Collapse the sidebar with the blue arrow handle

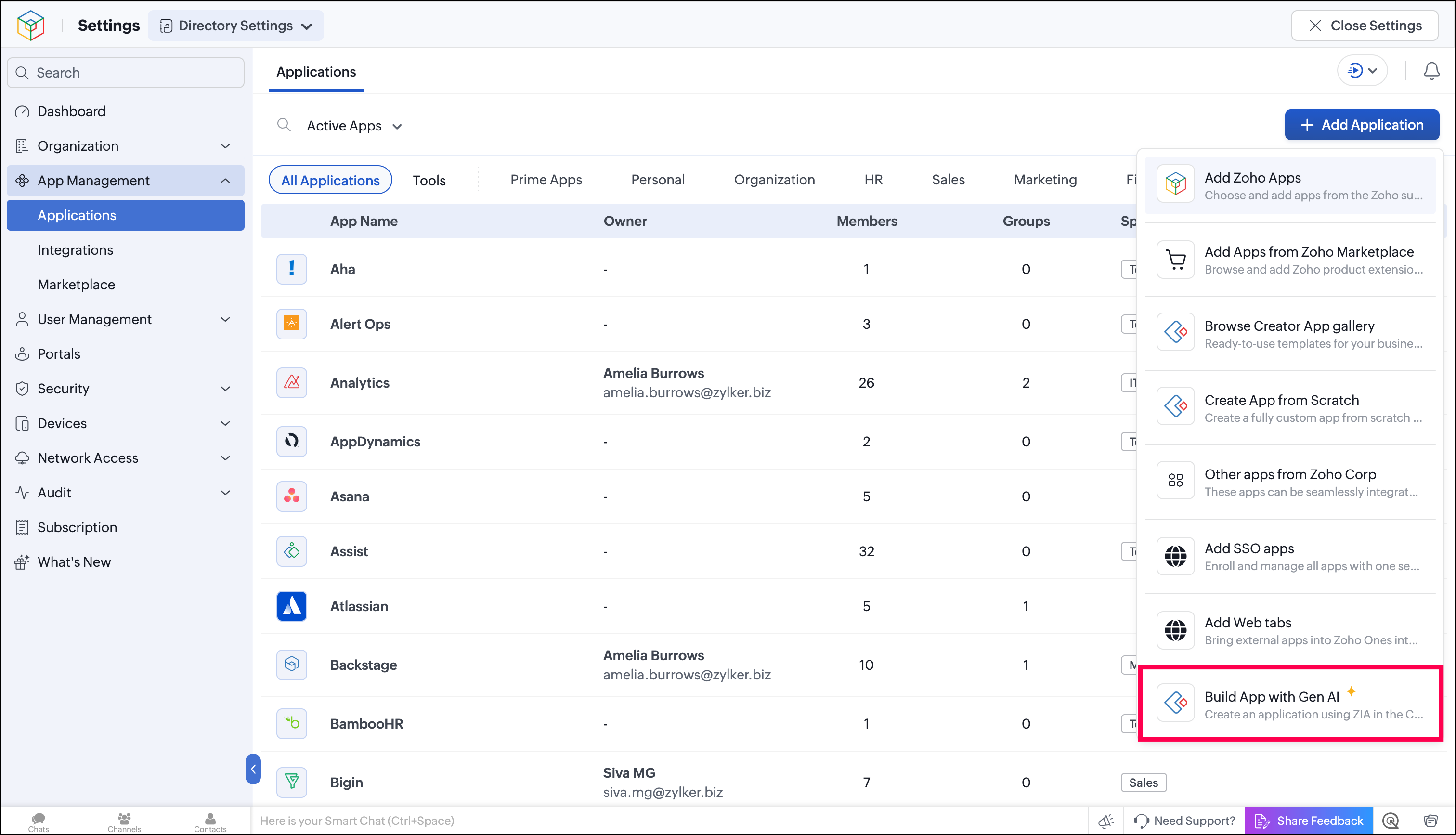(253, 769)
